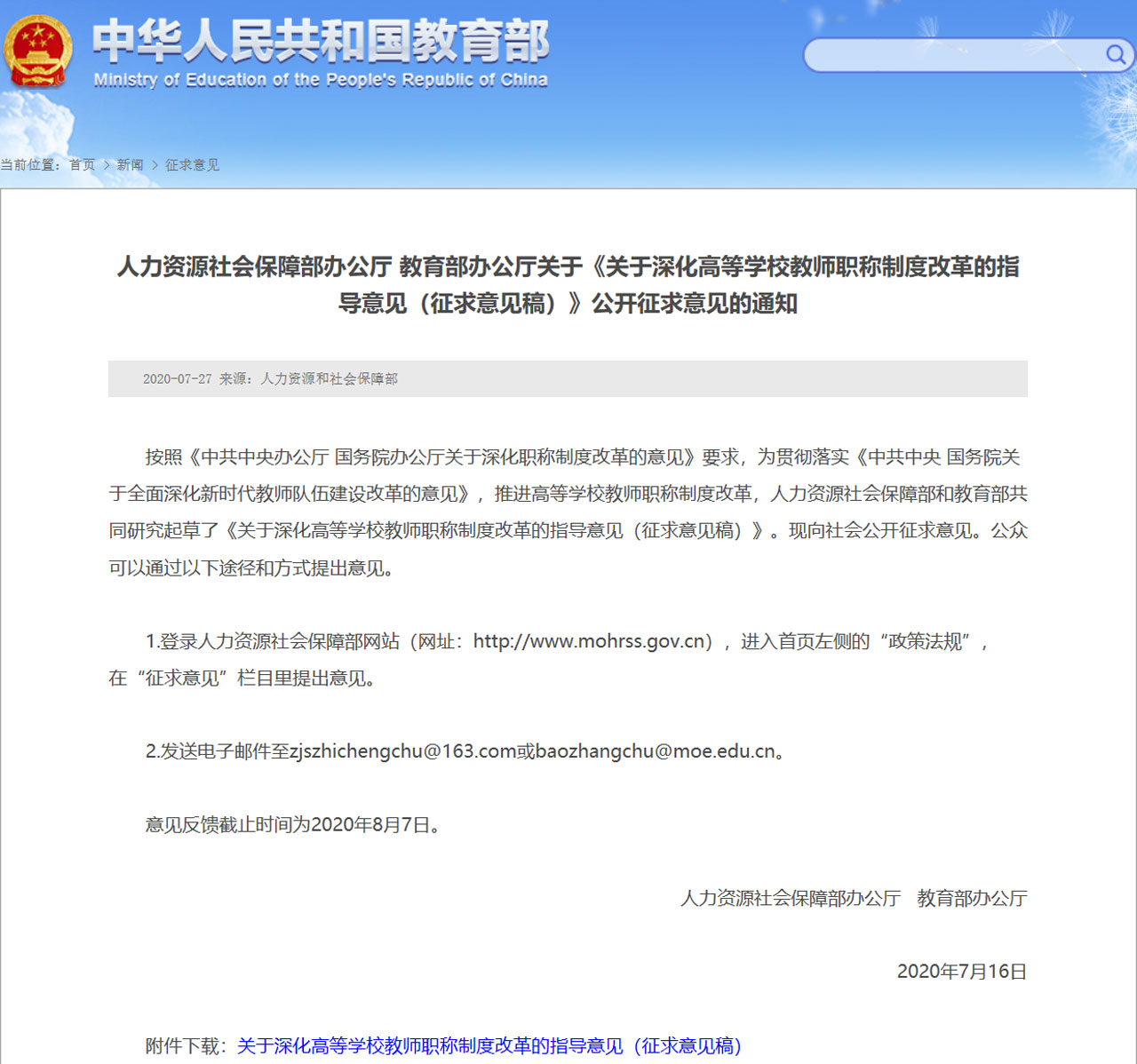Click the deadline line 意见反馈截止时间为2020年8月7日

point(293,825)
